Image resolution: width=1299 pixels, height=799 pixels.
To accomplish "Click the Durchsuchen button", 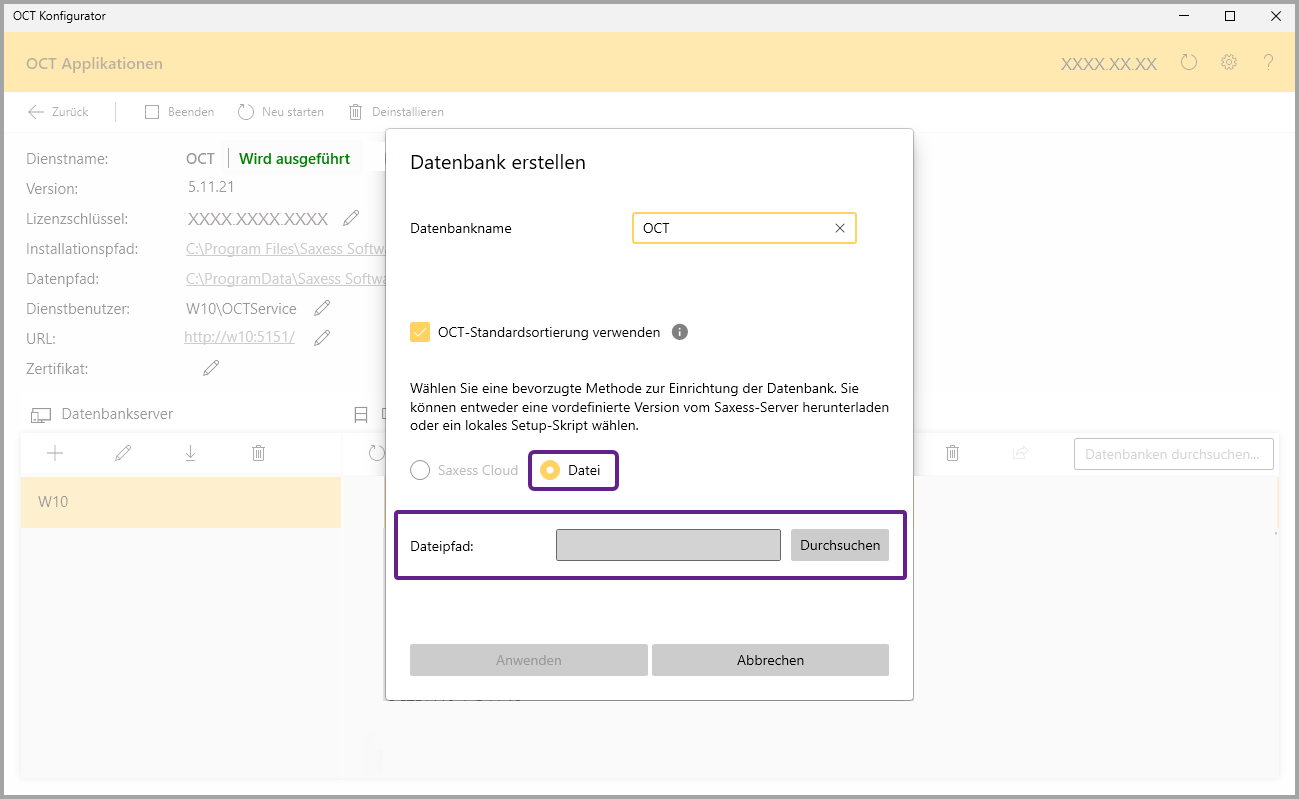I will coord(839,545).
